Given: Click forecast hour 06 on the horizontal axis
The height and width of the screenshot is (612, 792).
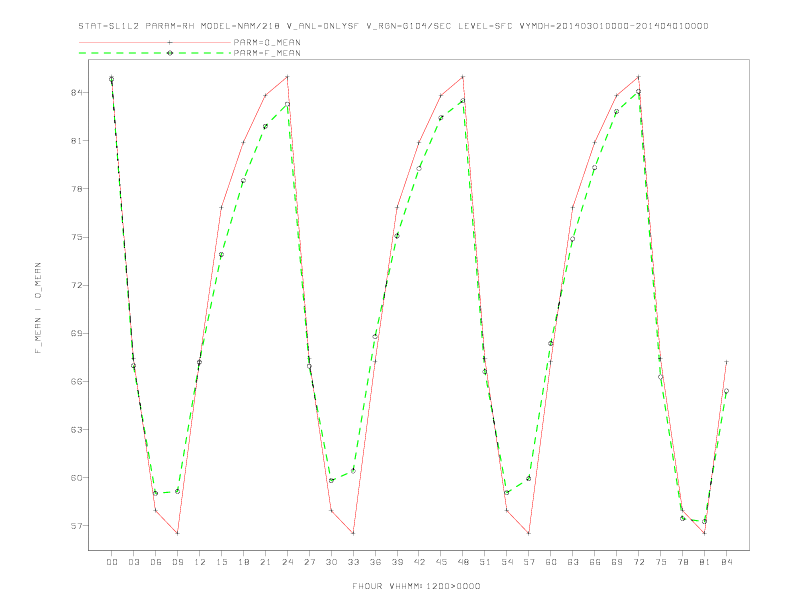Looking at the screenshot, I should [x=156, y=562].
